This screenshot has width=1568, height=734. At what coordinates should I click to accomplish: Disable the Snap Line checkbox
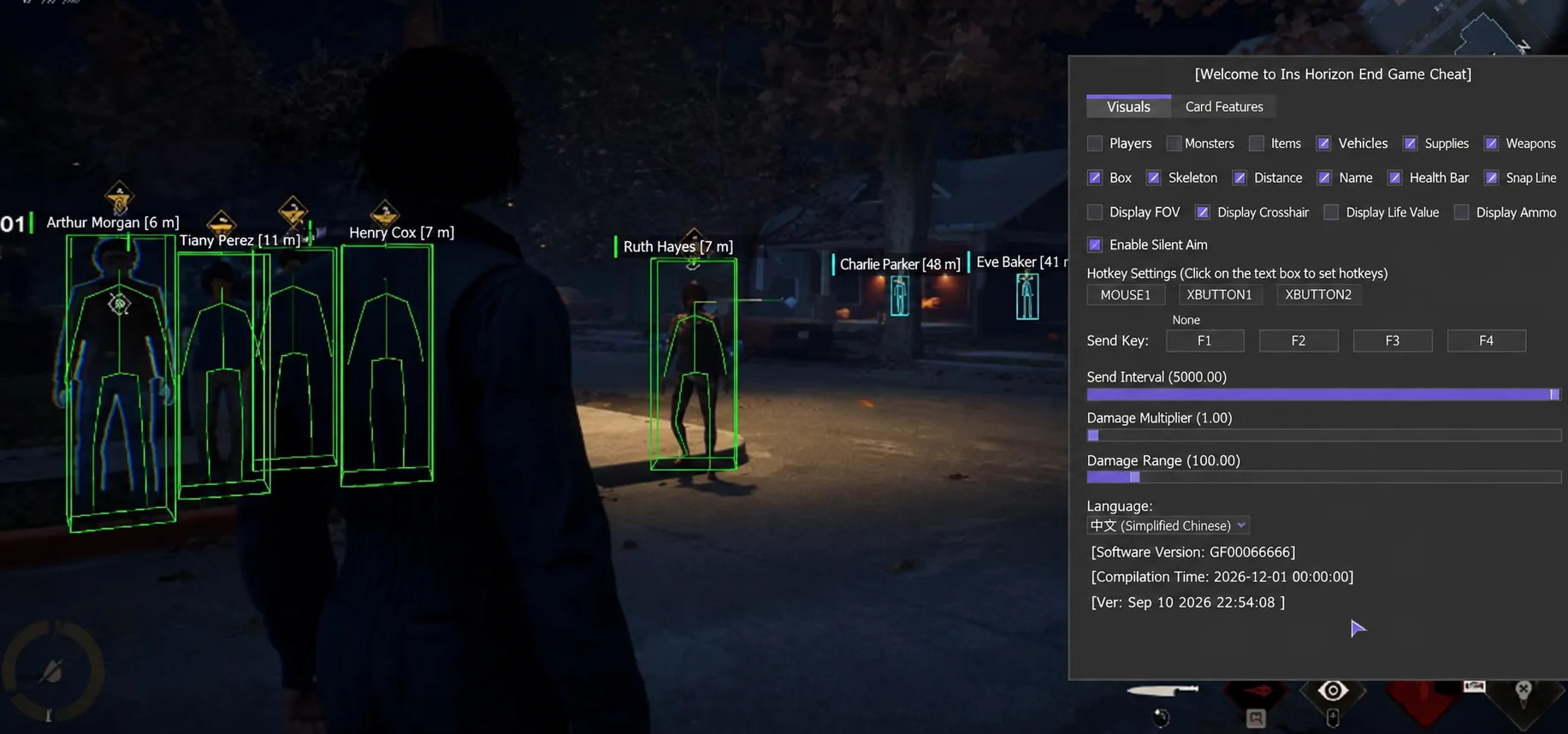point(1492,178)
